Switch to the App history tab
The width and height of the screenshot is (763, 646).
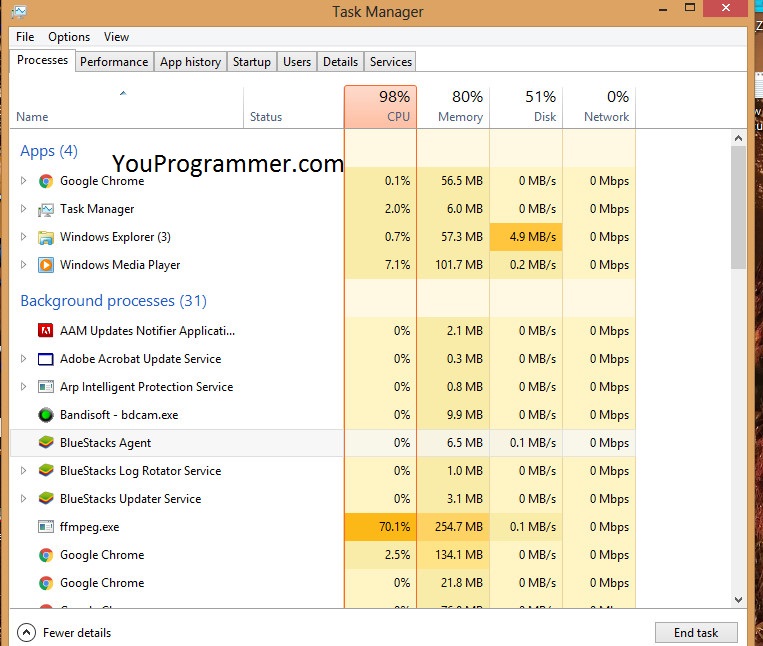click(x=191, y=62)
